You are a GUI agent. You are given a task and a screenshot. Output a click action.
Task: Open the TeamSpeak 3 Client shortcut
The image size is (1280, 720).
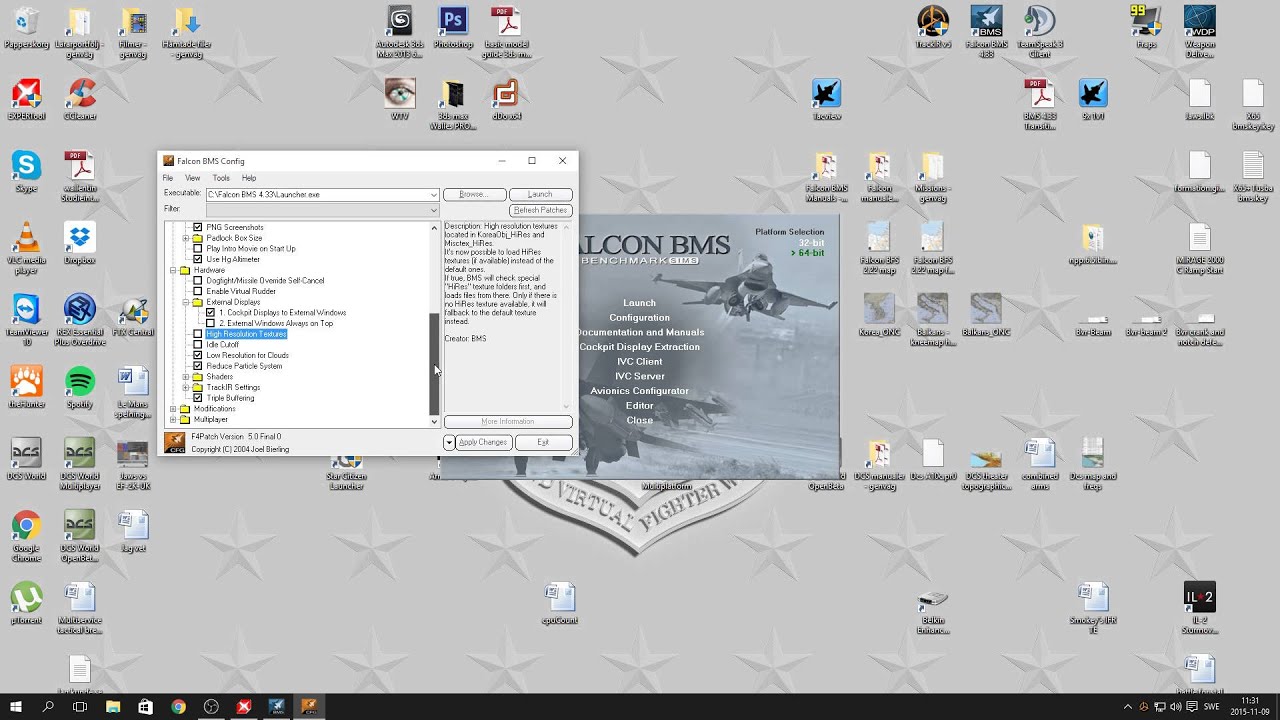tap(1040, 31)
